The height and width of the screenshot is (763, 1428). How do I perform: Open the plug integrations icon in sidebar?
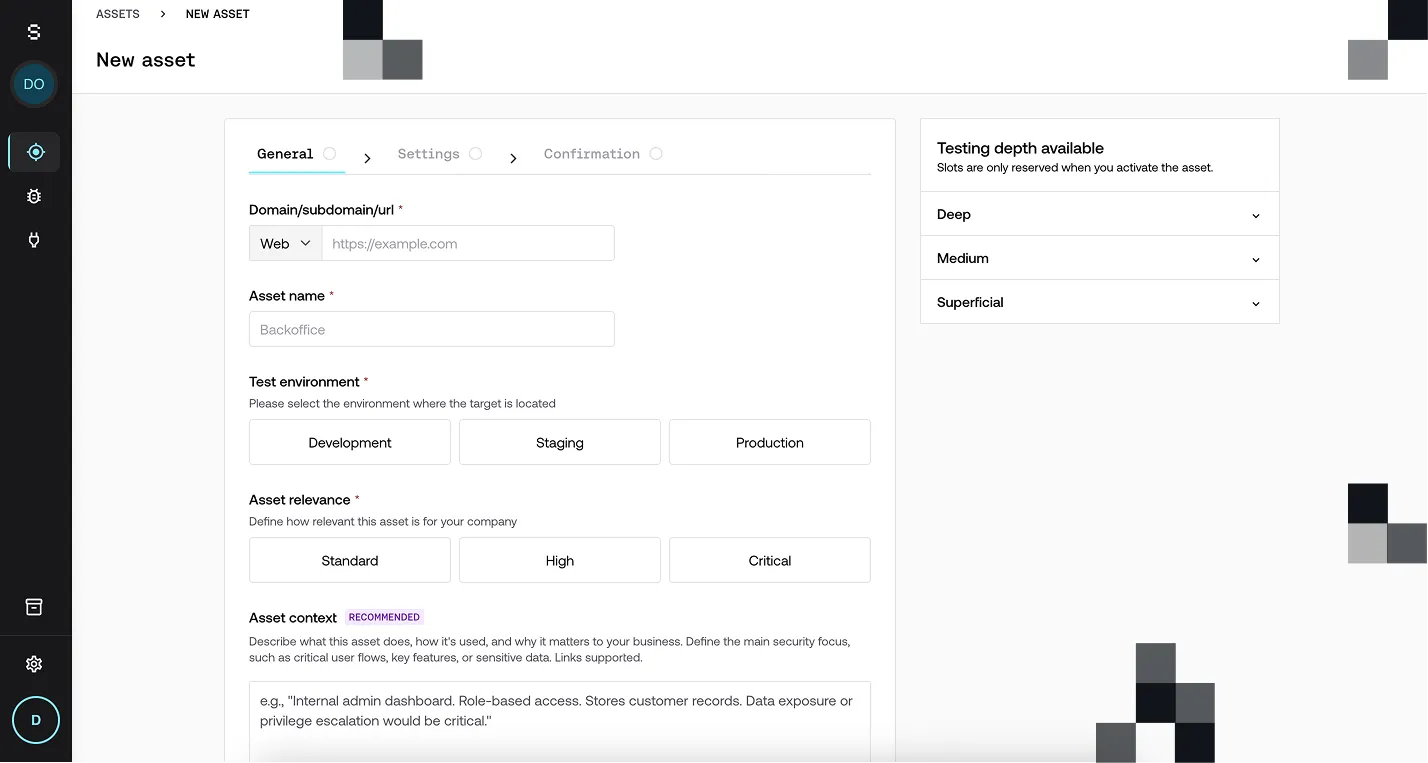[34, 240]
